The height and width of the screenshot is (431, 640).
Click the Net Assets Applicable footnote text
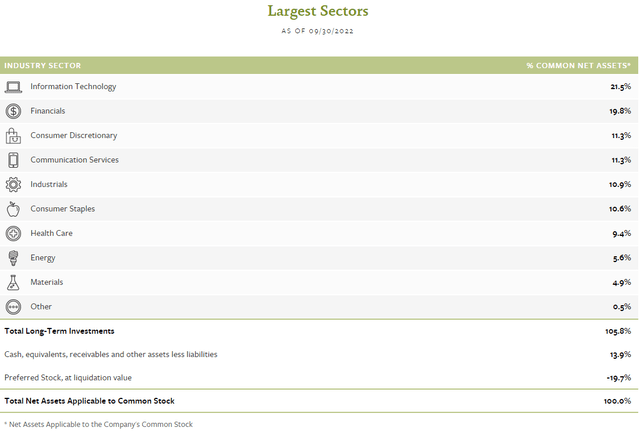click(x=98, y=424)
